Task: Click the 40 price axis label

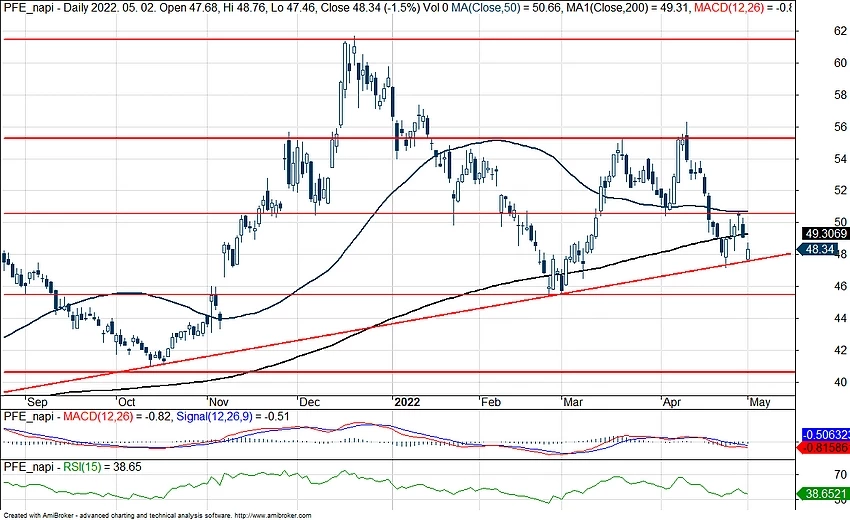Action: [x=840, y=382]
